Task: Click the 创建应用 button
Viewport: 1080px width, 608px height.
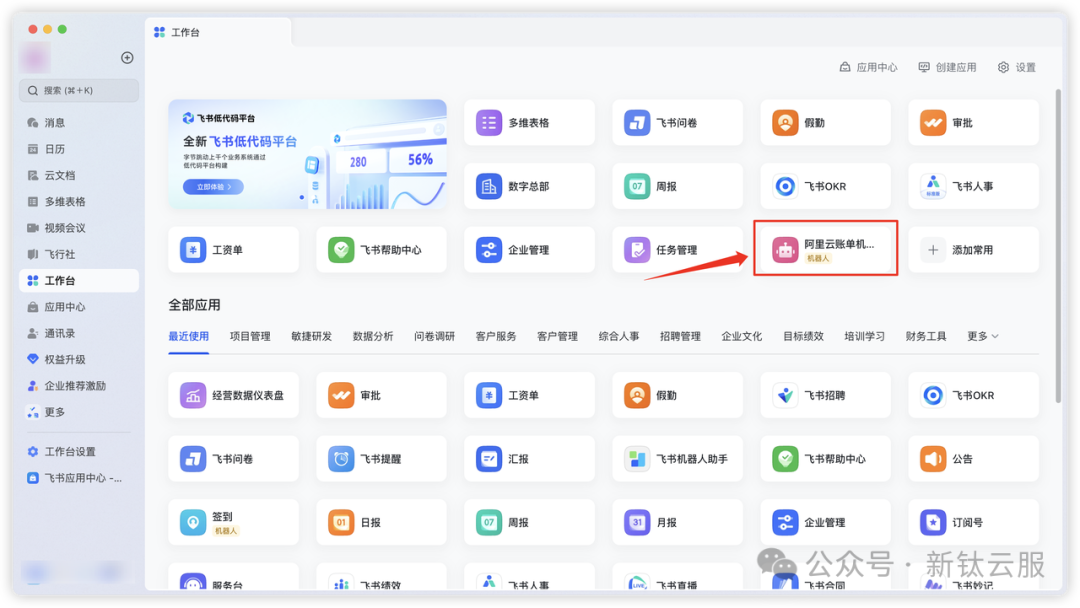Action: tap(948, 67)
